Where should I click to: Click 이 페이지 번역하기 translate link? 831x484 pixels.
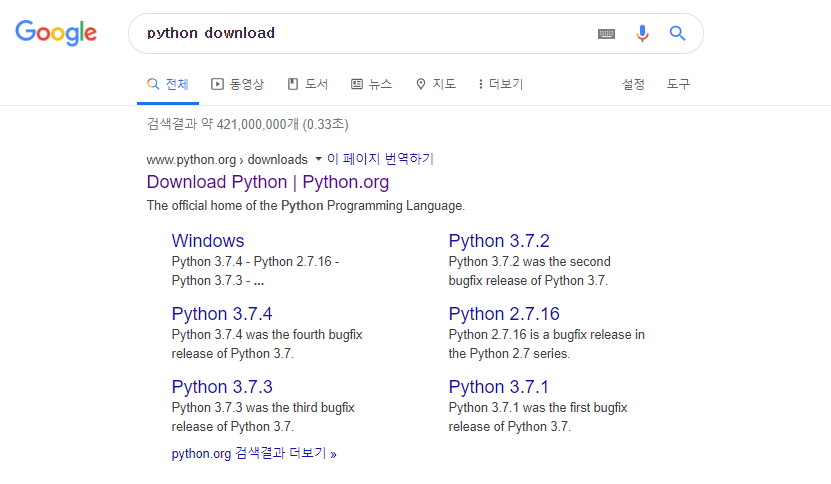[380, 159]
